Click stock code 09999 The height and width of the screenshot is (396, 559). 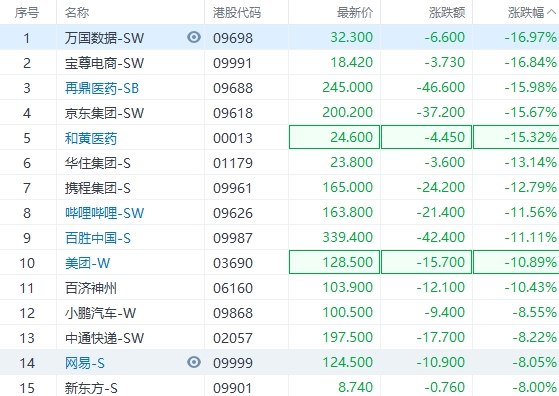tap(233, 363)
